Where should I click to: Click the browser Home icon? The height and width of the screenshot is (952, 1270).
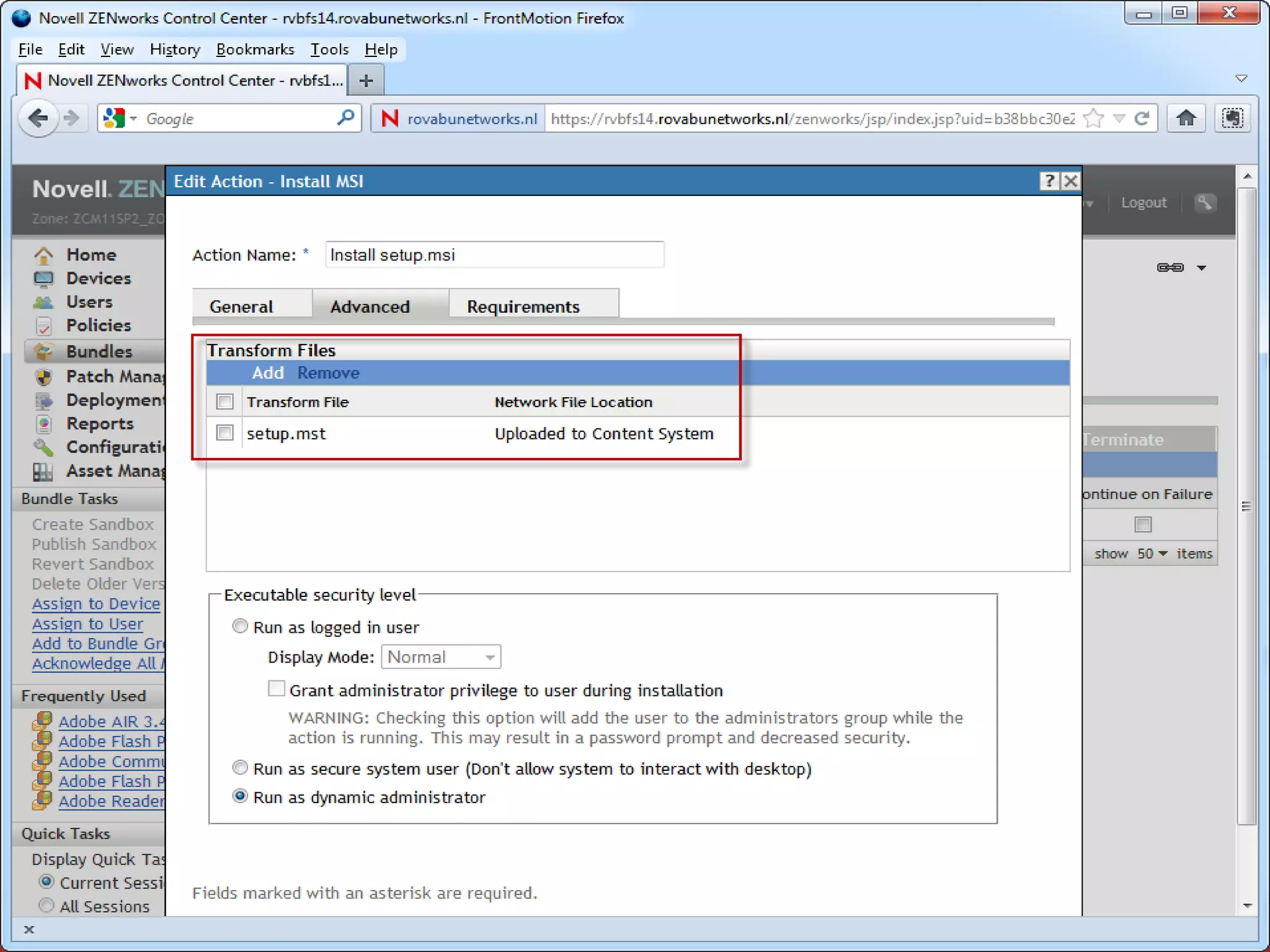click(x=1186, y=118)
